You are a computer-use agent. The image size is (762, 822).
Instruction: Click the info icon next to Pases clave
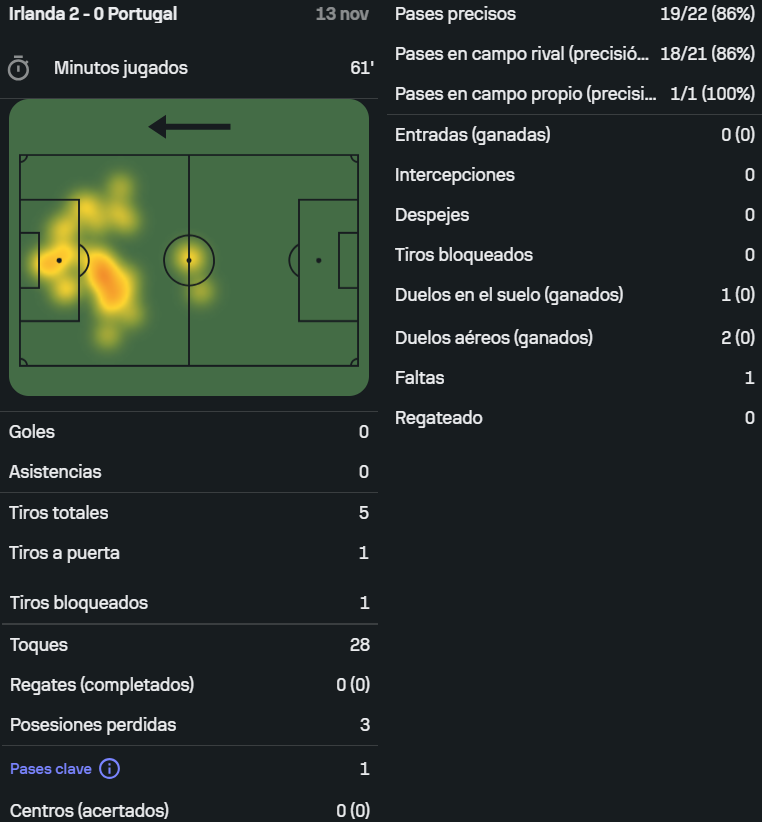click(110, 769)
